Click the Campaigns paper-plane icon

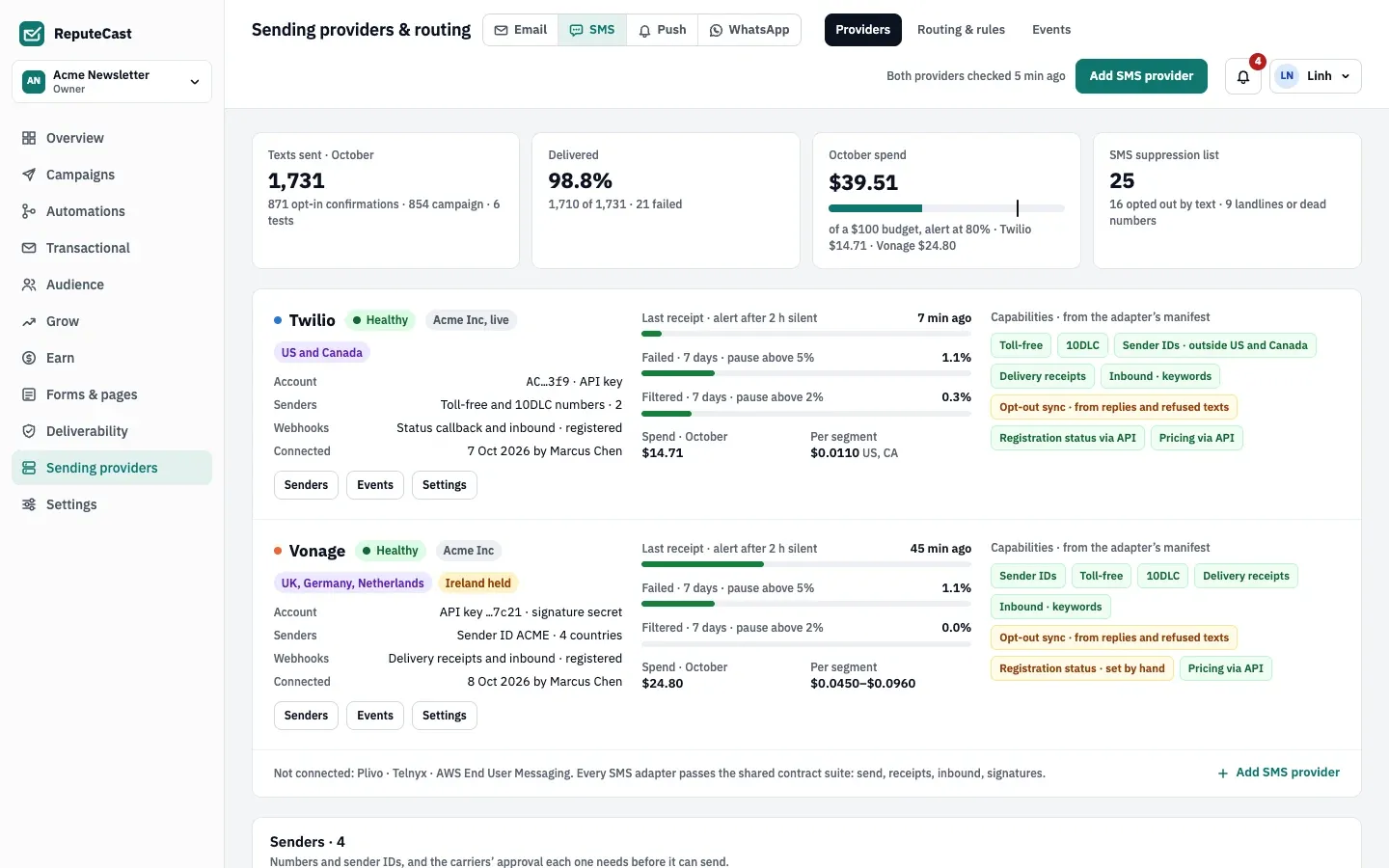click(29, 175)
